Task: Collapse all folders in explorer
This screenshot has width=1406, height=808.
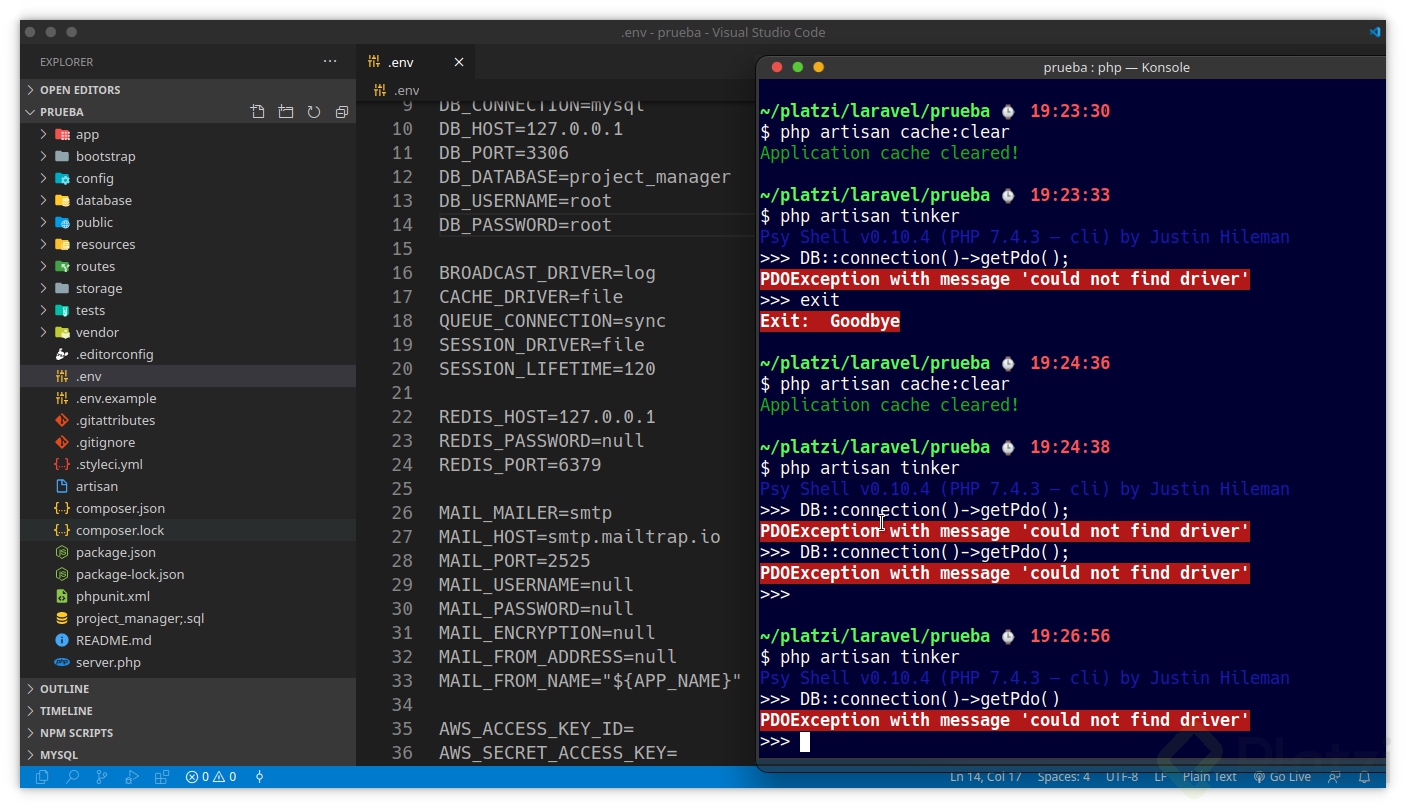Action: (x=342, y=112)
